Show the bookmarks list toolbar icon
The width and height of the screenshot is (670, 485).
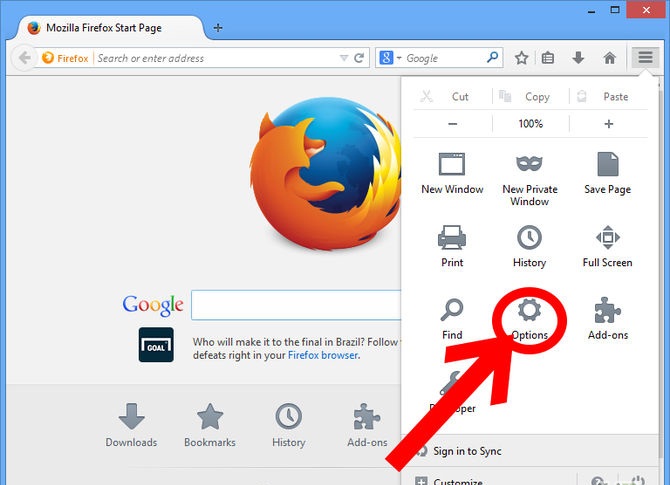[548, 58]
